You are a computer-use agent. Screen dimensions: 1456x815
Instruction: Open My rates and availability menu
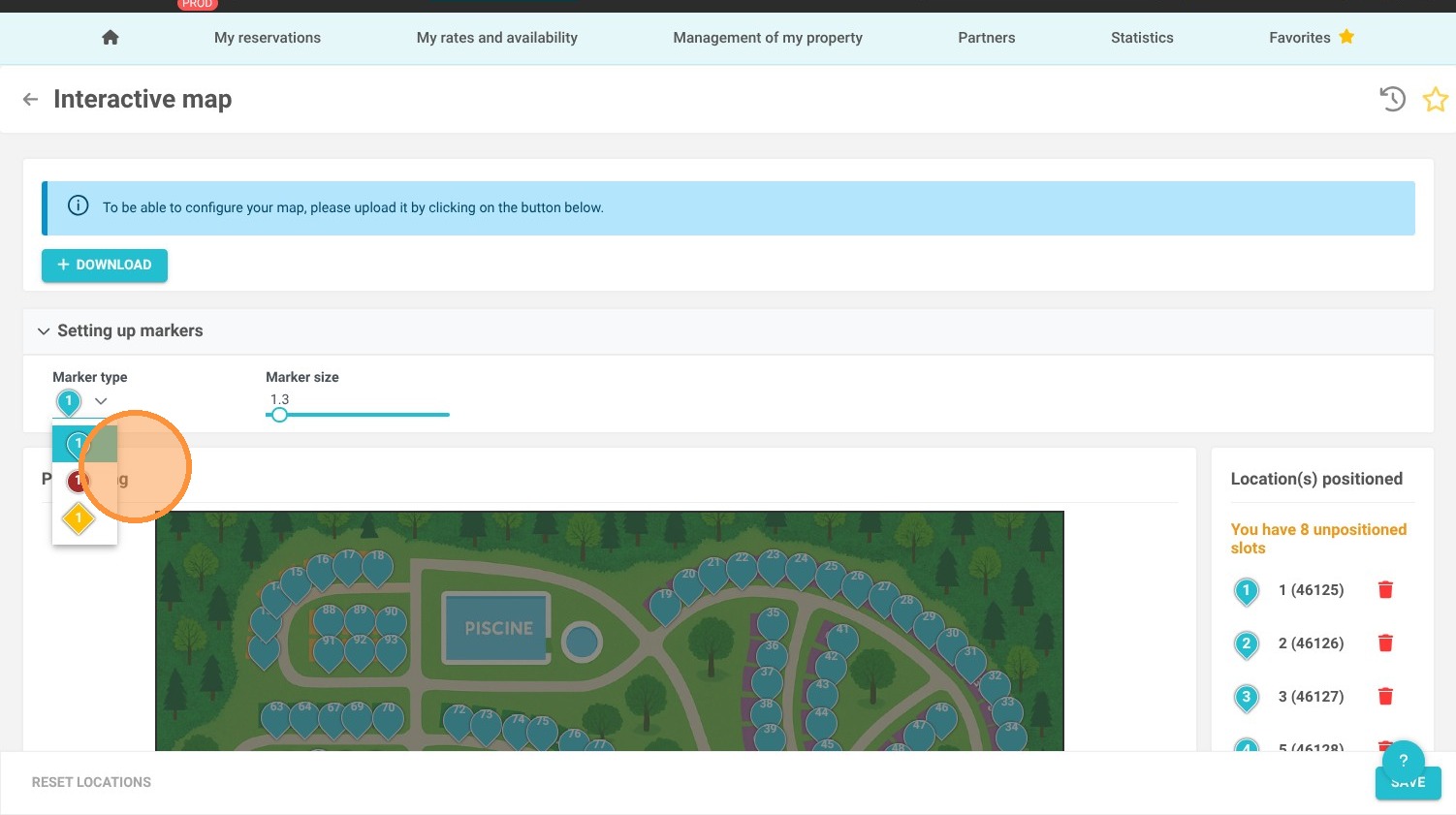(x=497, y=38)
